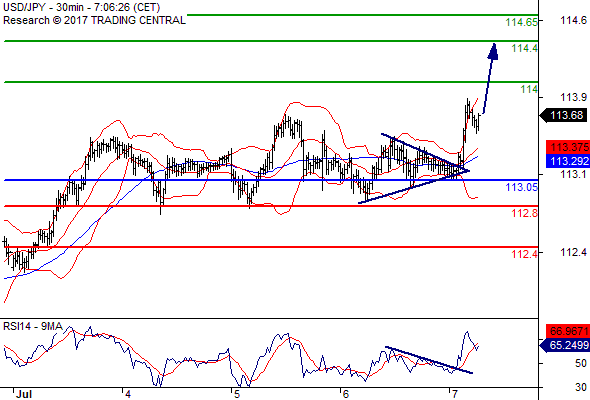The width and height of the screenshot is (590, 400).
Task: Click the 112.4 red support label
Action: point(525,254)
